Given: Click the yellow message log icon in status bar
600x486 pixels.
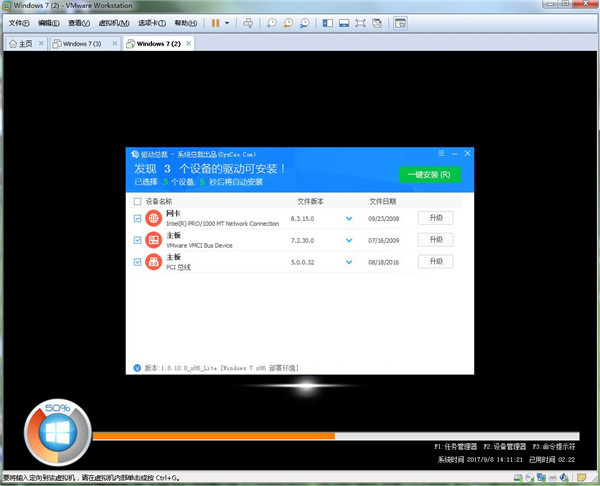Looking at the screenshot, I should 581,478.
